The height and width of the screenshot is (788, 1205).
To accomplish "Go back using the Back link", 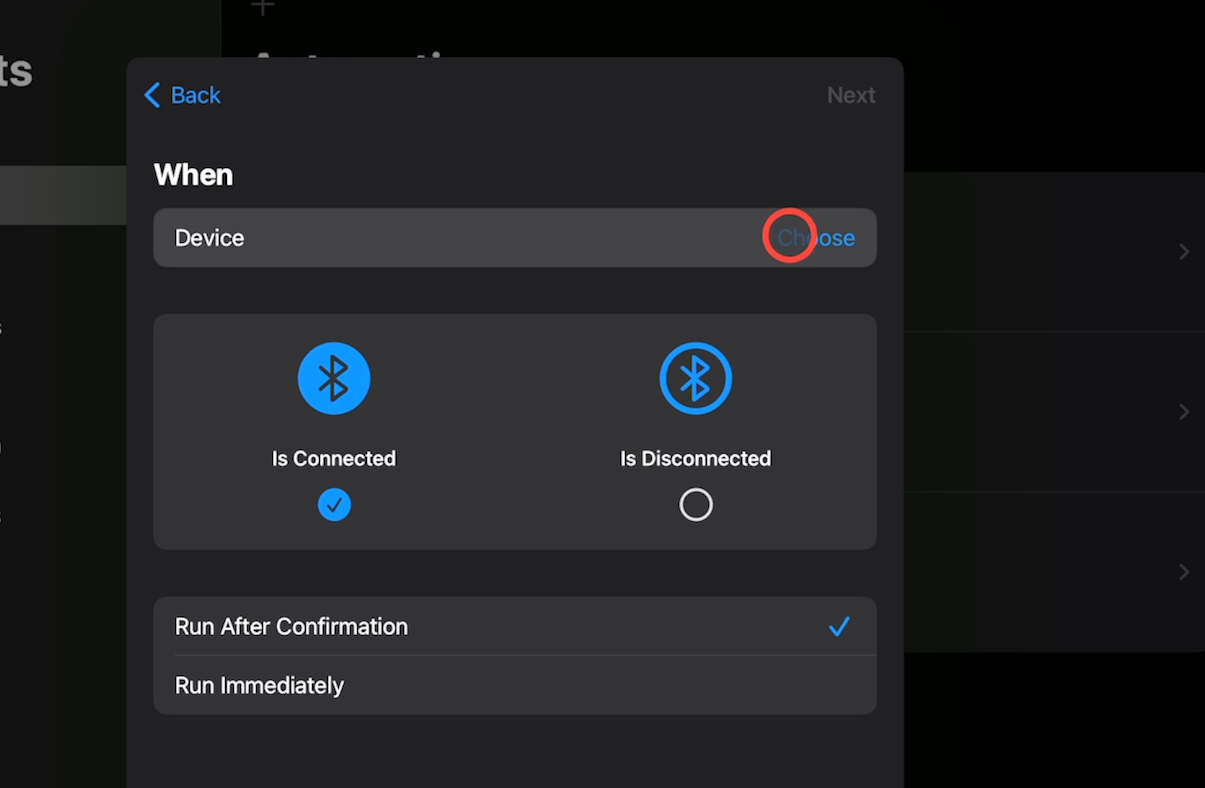I will [x=182, y=95].
